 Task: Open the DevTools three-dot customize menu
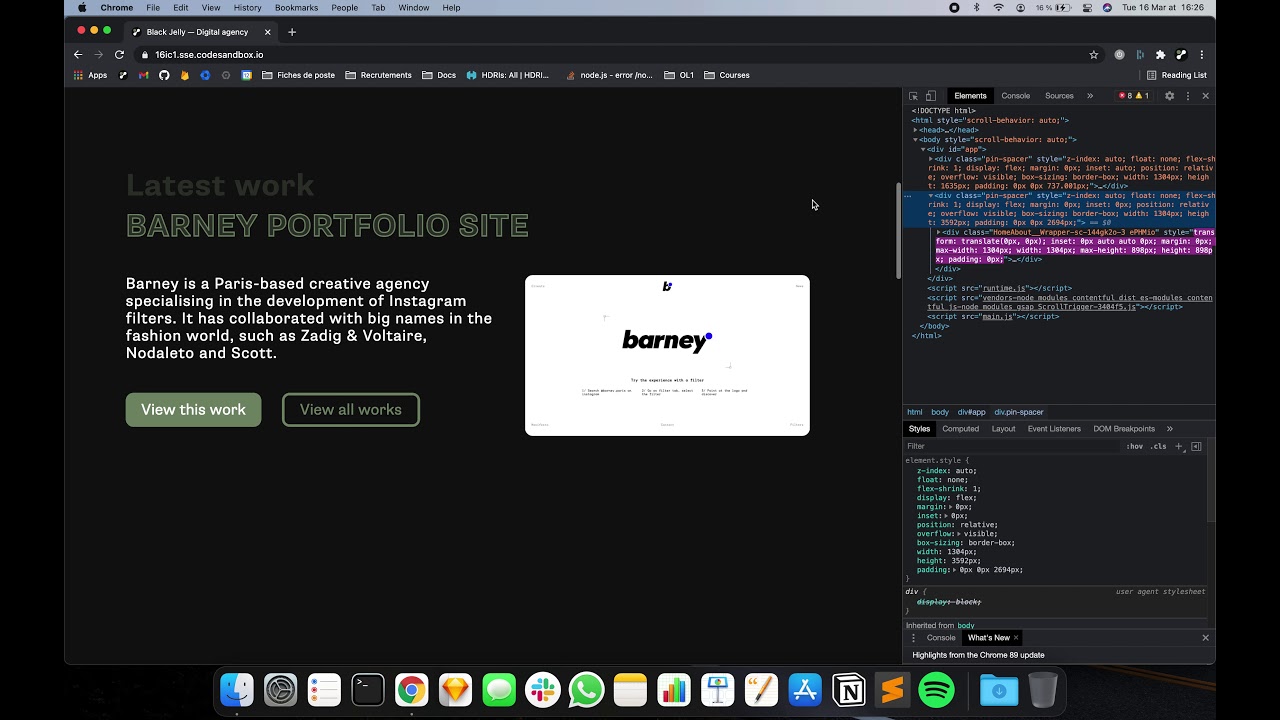click(1188, 96)
